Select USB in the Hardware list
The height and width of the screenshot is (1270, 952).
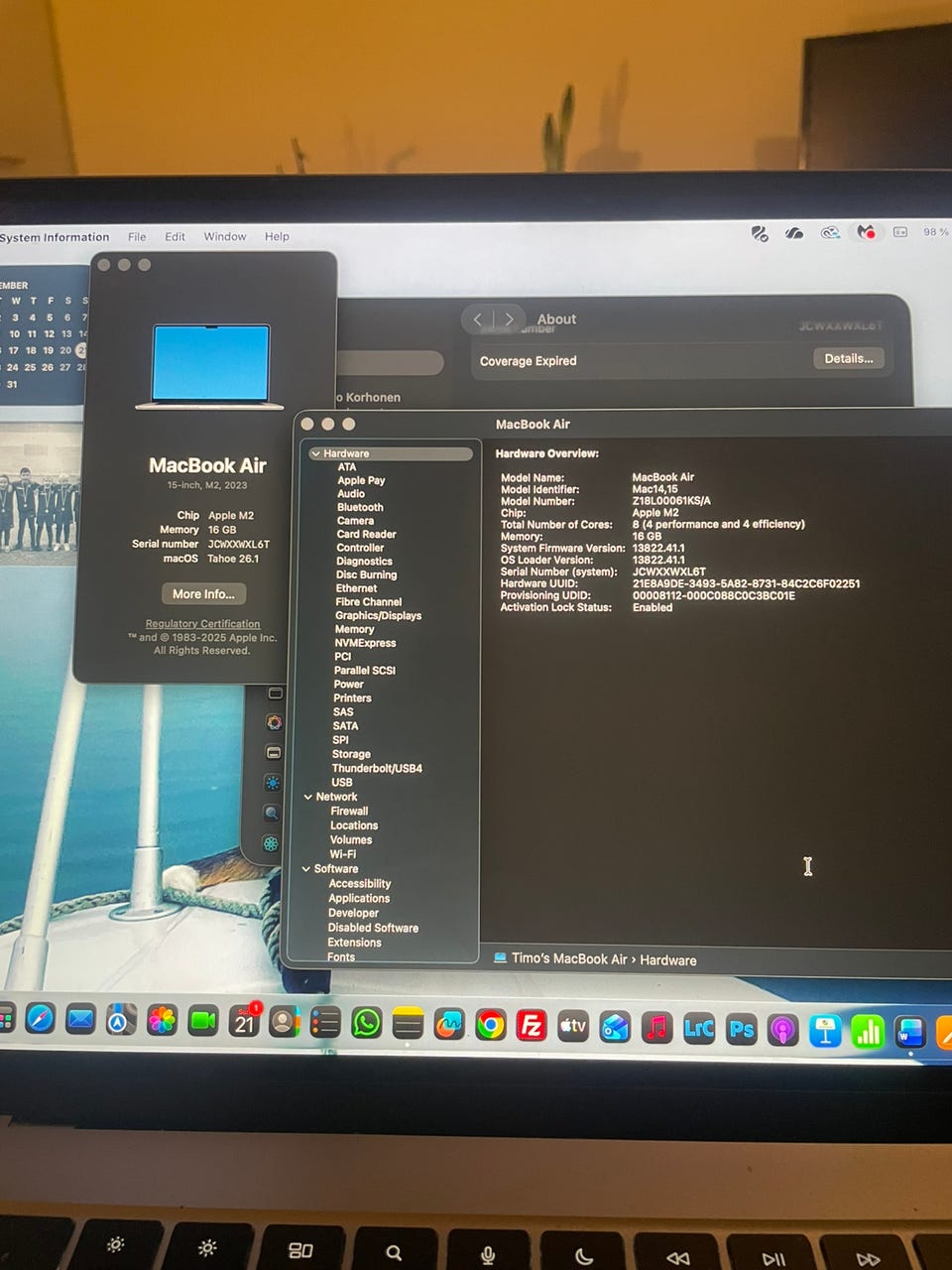pyautogui.click(x=342, y=782)
